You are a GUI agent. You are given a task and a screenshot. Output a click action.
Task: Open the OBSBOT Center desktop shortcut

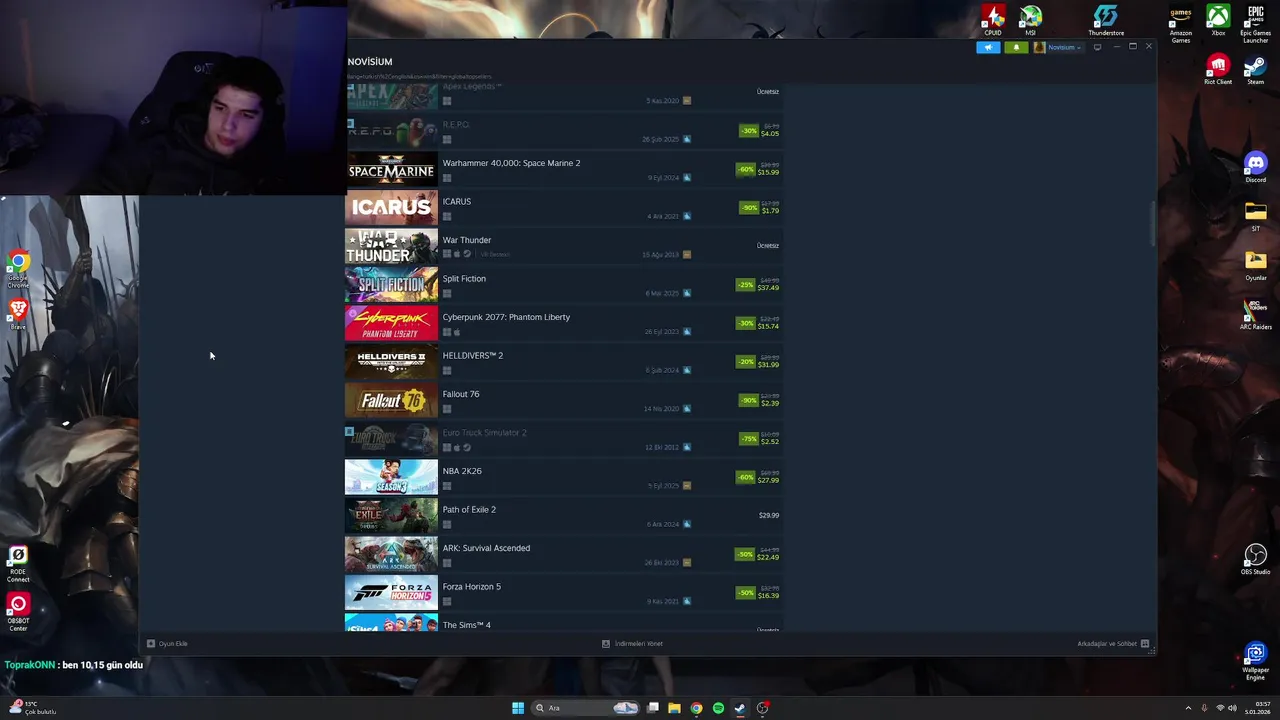click(18, 613)
